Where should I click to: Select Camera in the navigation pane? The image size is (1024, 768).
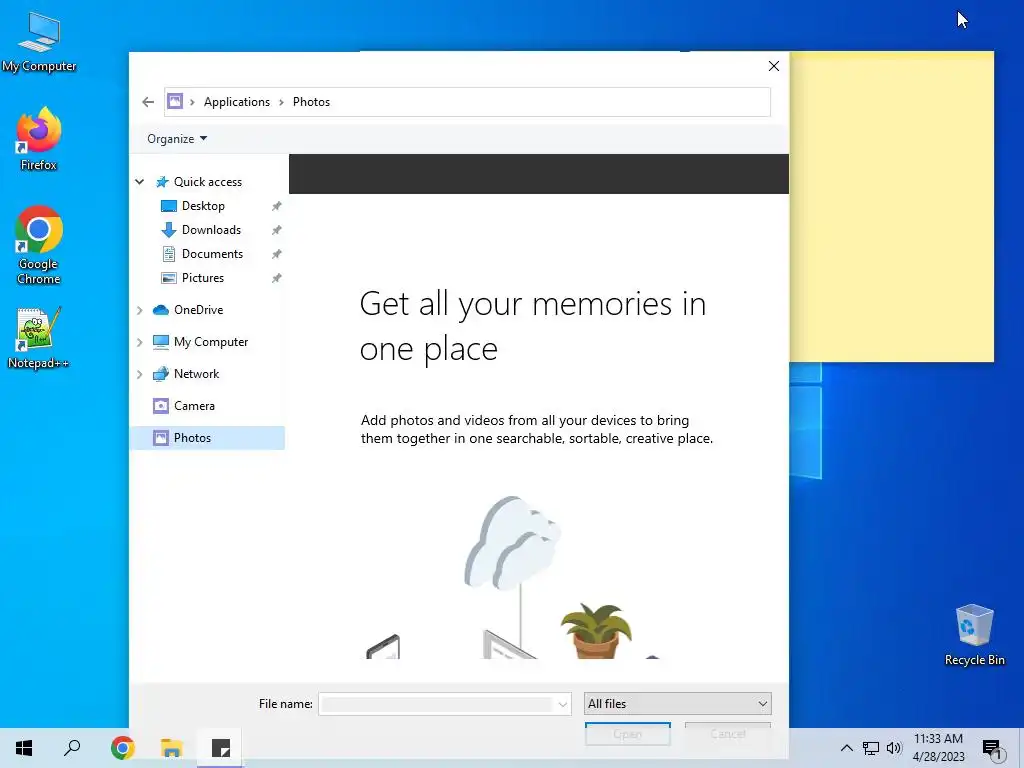(194, 406)
